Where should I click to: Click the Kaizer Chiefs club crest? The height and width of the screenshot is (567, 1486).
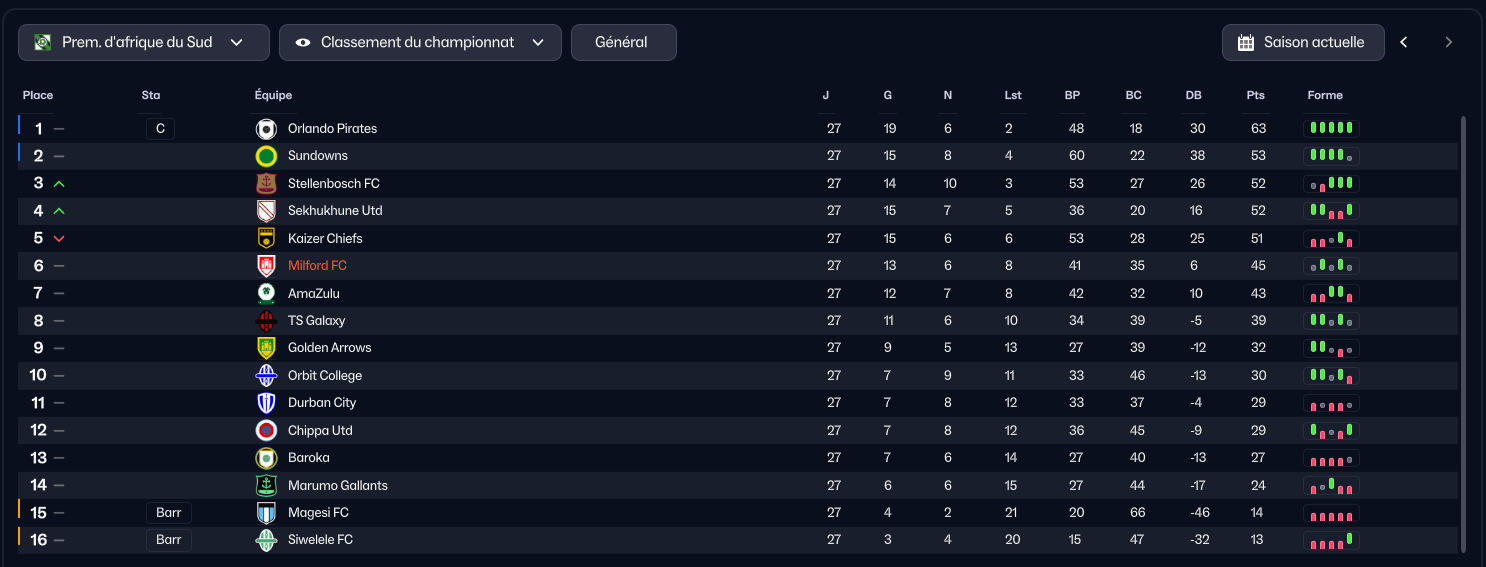tap(266, 239)
